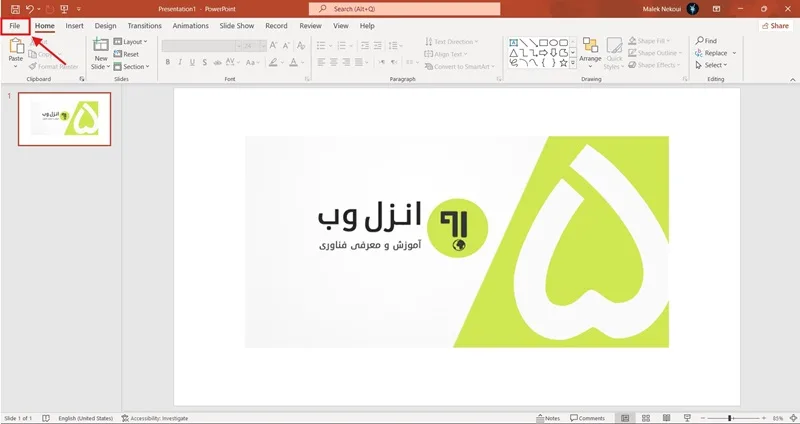Open Select dropdown in Editing group
Screen dimensions: 800x424
pyautogui.click(x=710, y=65)
